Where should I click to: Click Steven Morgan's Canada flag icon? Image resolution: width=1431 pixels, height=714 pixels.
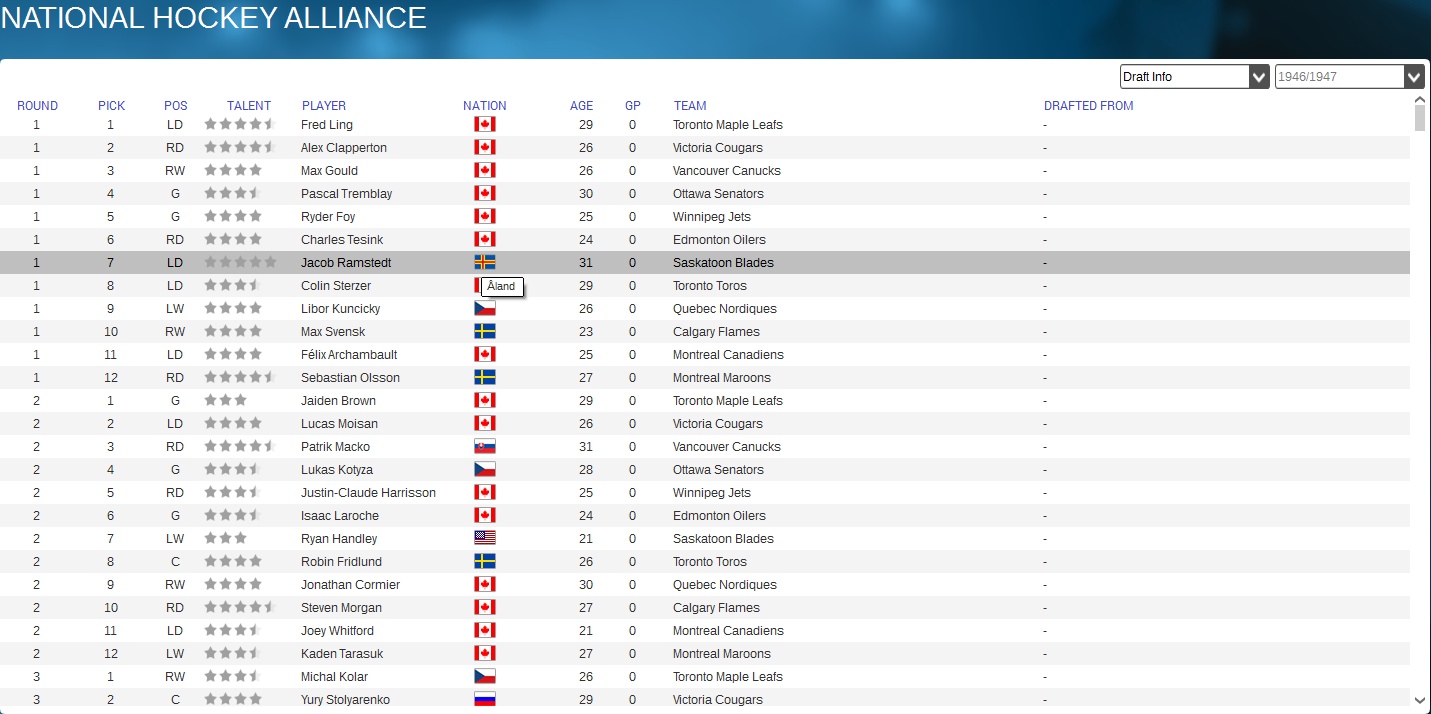(x=485, y=608)
